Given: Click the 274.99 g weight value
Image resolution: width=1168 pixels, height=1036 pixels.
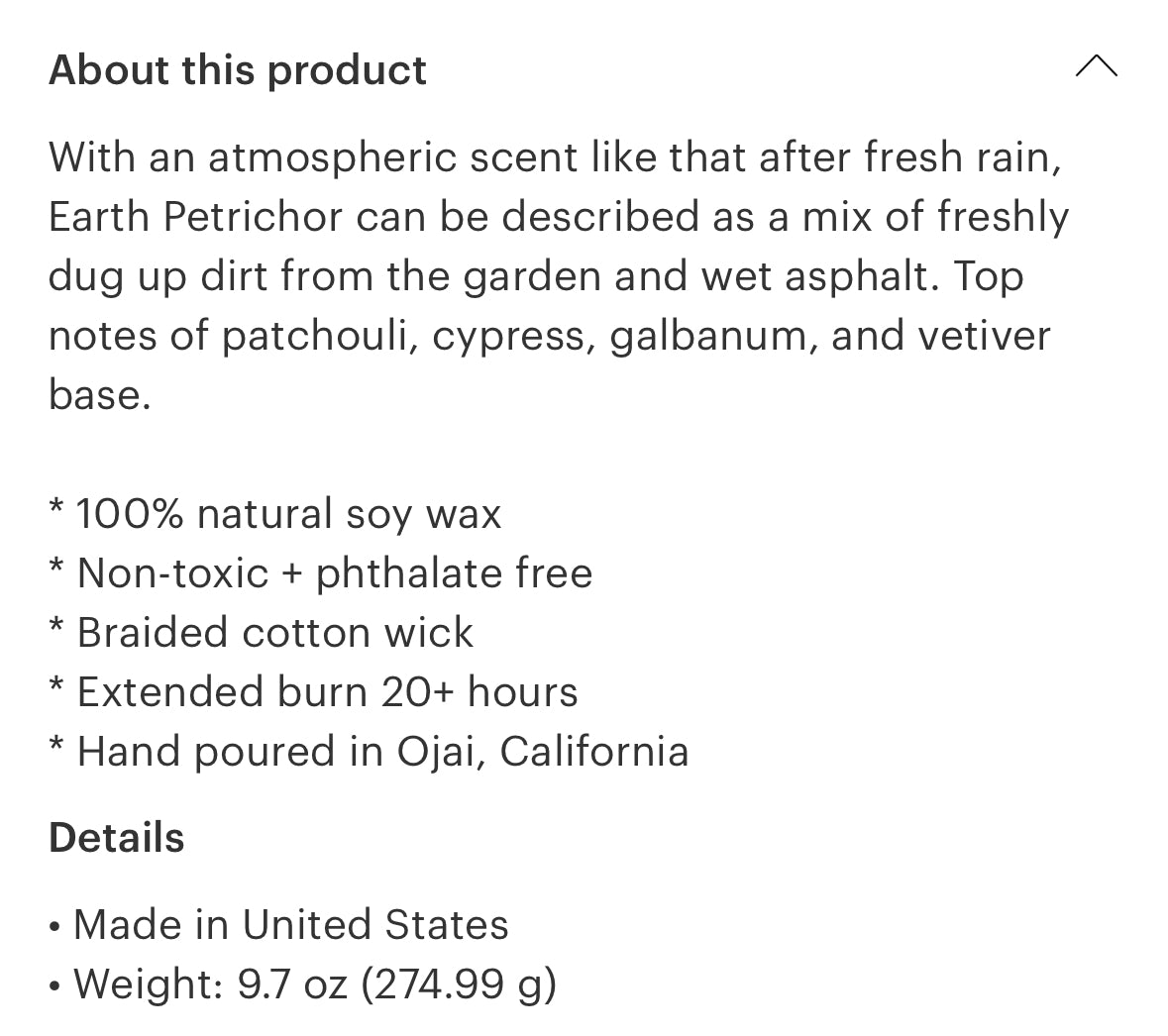Looking at the screenshot, I should point(459,984).
